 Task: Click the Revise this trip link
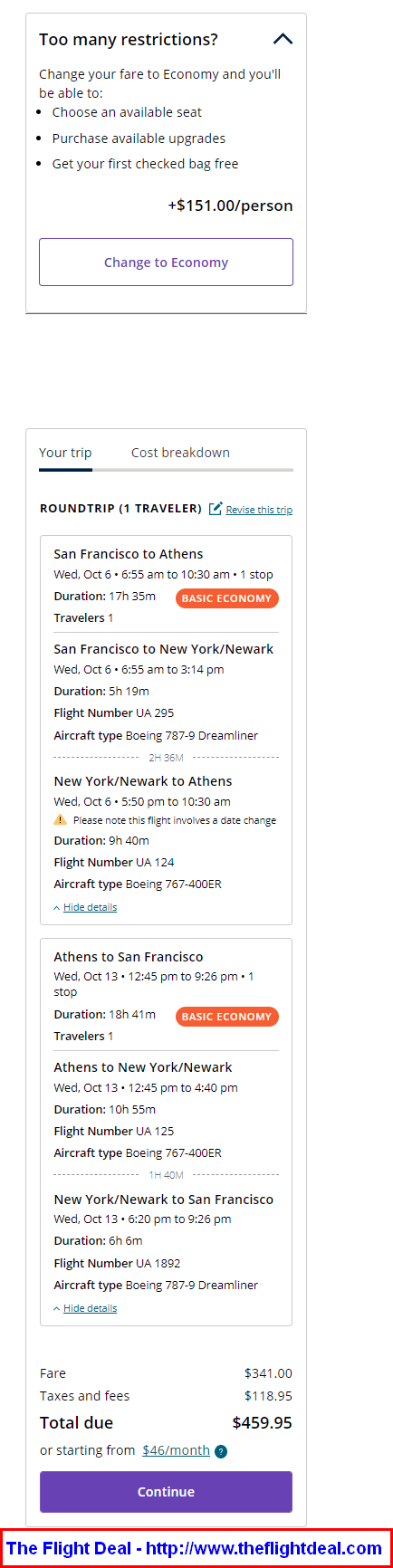click(259, 510)
